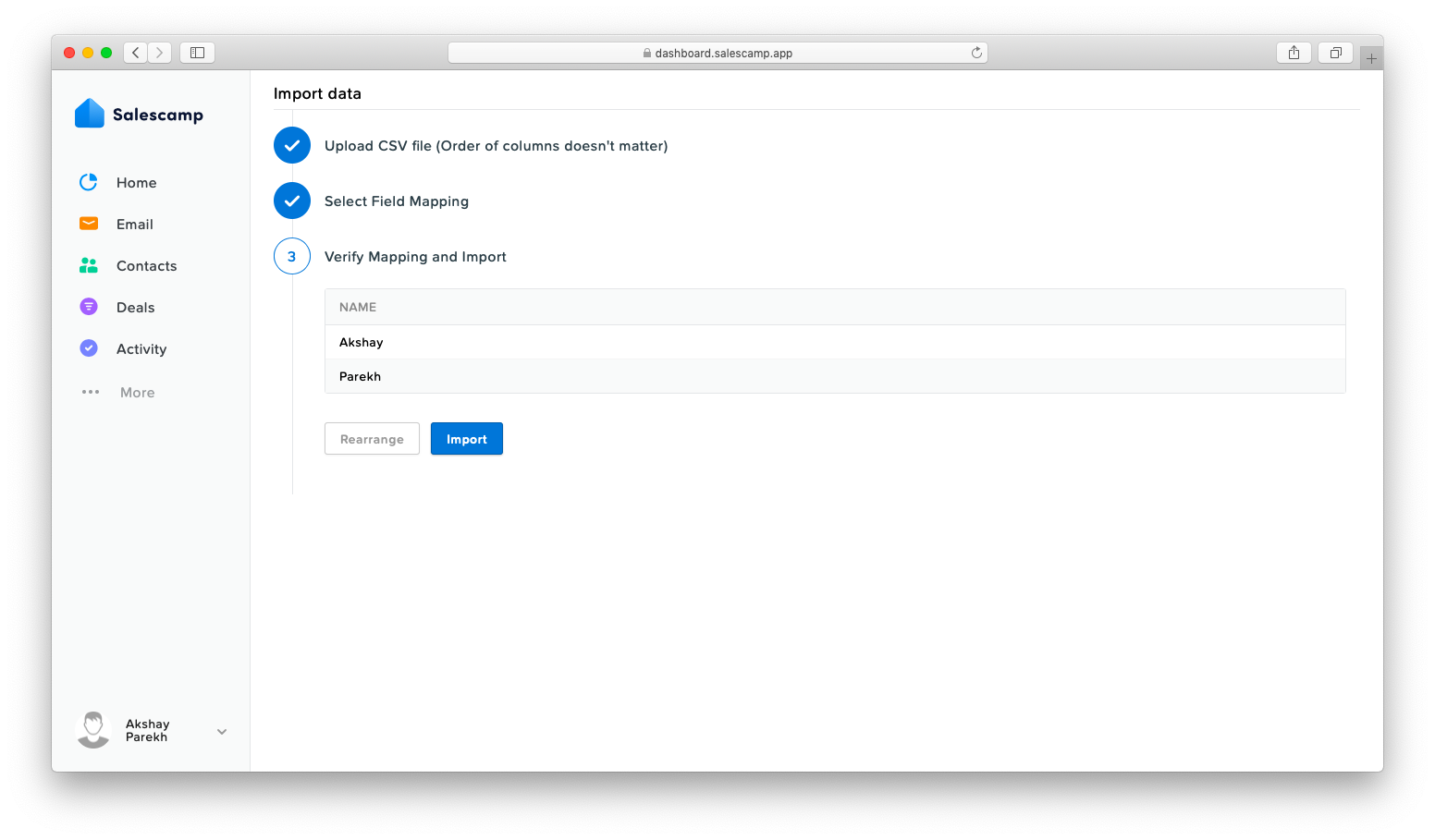Expand the More menu item

click(x=137, y=393)
